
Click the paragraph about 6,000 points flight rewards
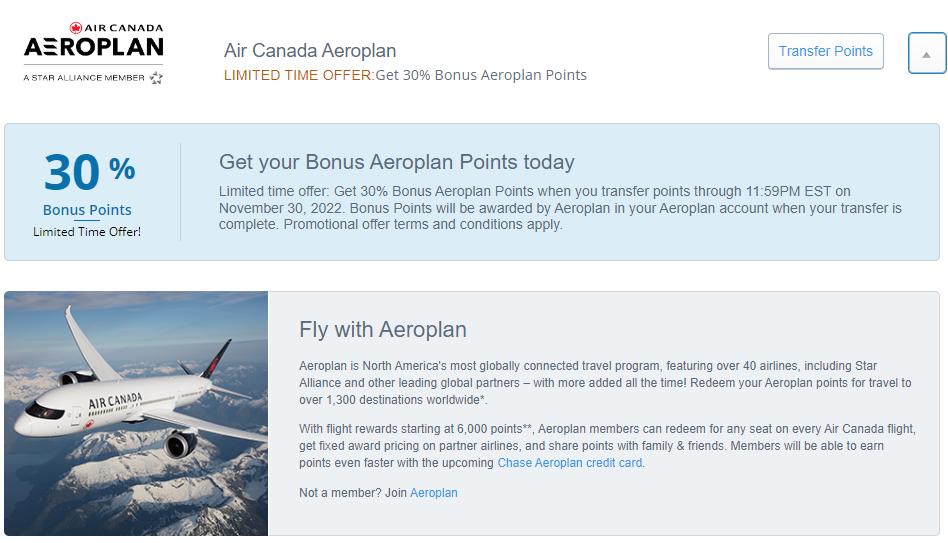607,446
